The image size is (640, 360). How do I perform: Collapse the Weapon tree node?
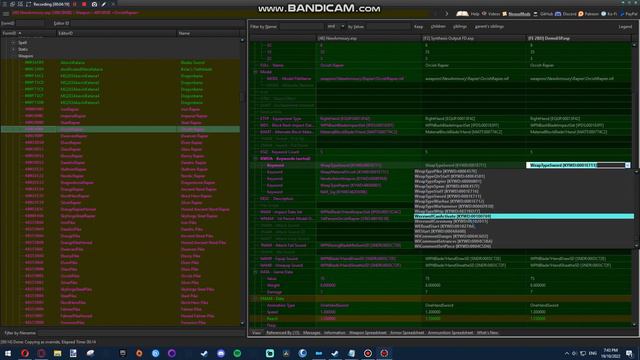13,56
